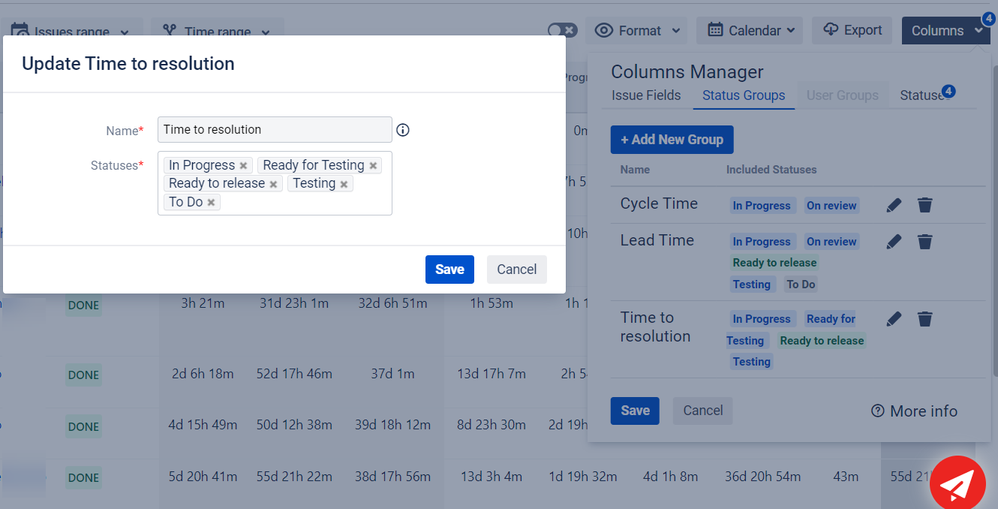The width and height of the screenshot is (998, 509).
Task: Click Time to resolution group name in panel
Action: (655, 326)
